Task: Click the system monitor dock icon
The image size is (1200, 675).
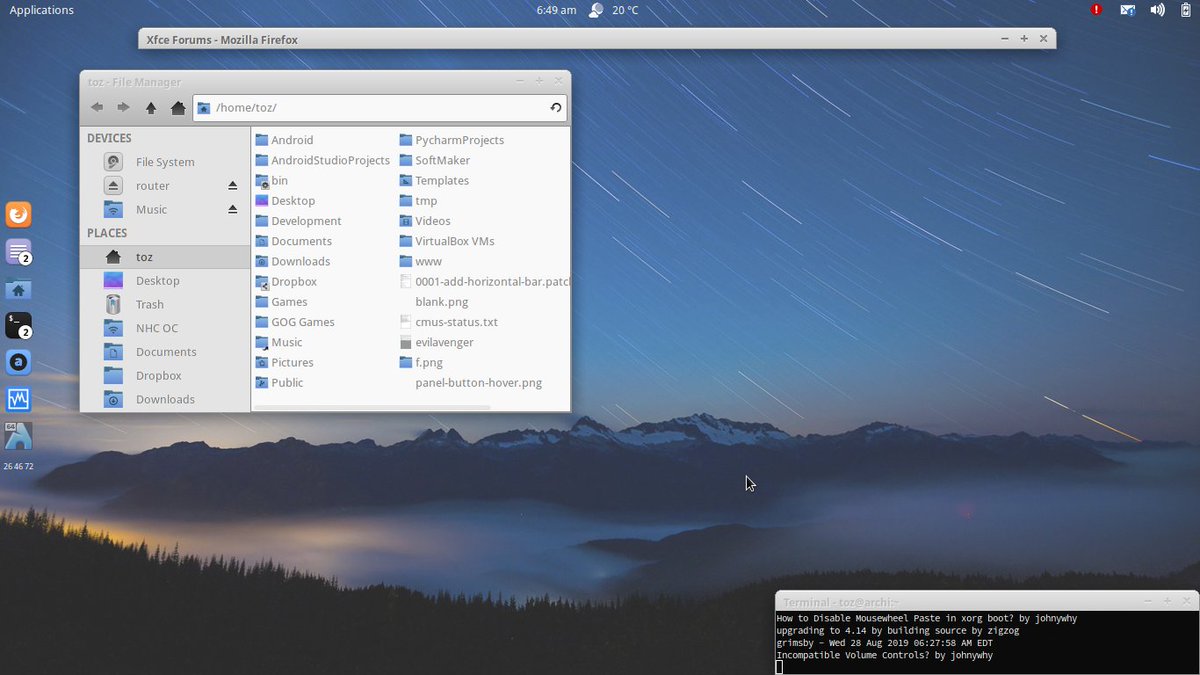Action: point(18,398)
